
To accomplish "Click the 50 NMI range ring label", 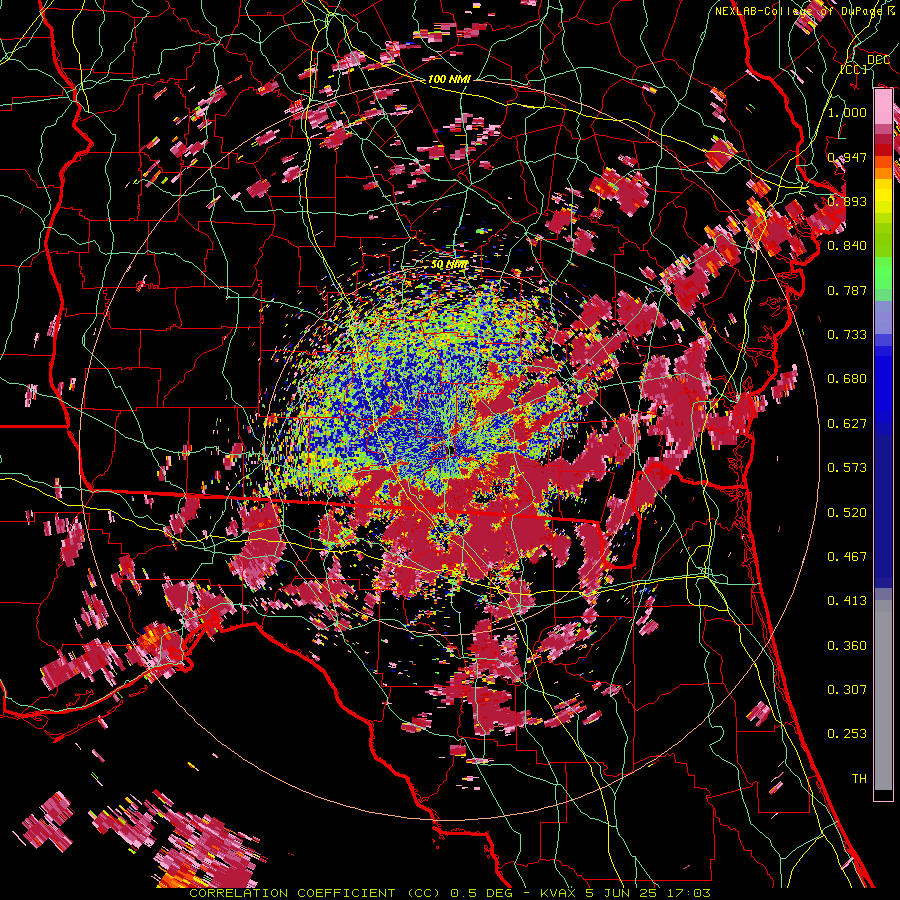I will click(x=449, y=264).
